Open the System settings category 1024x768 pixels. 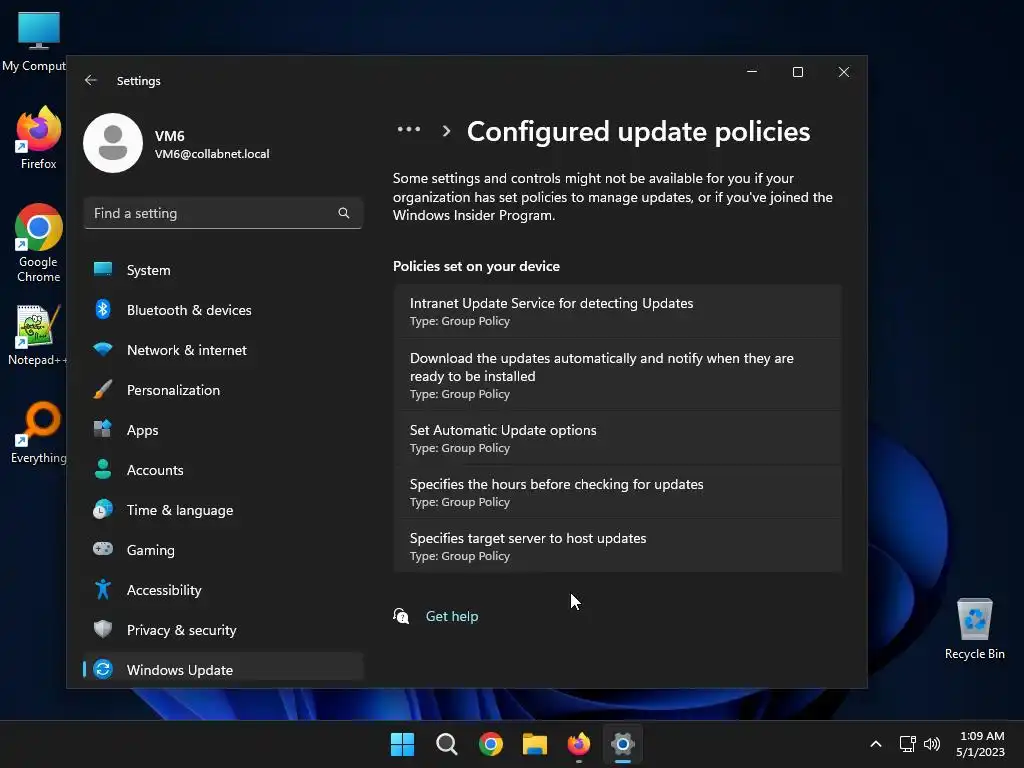coord(223,270)
